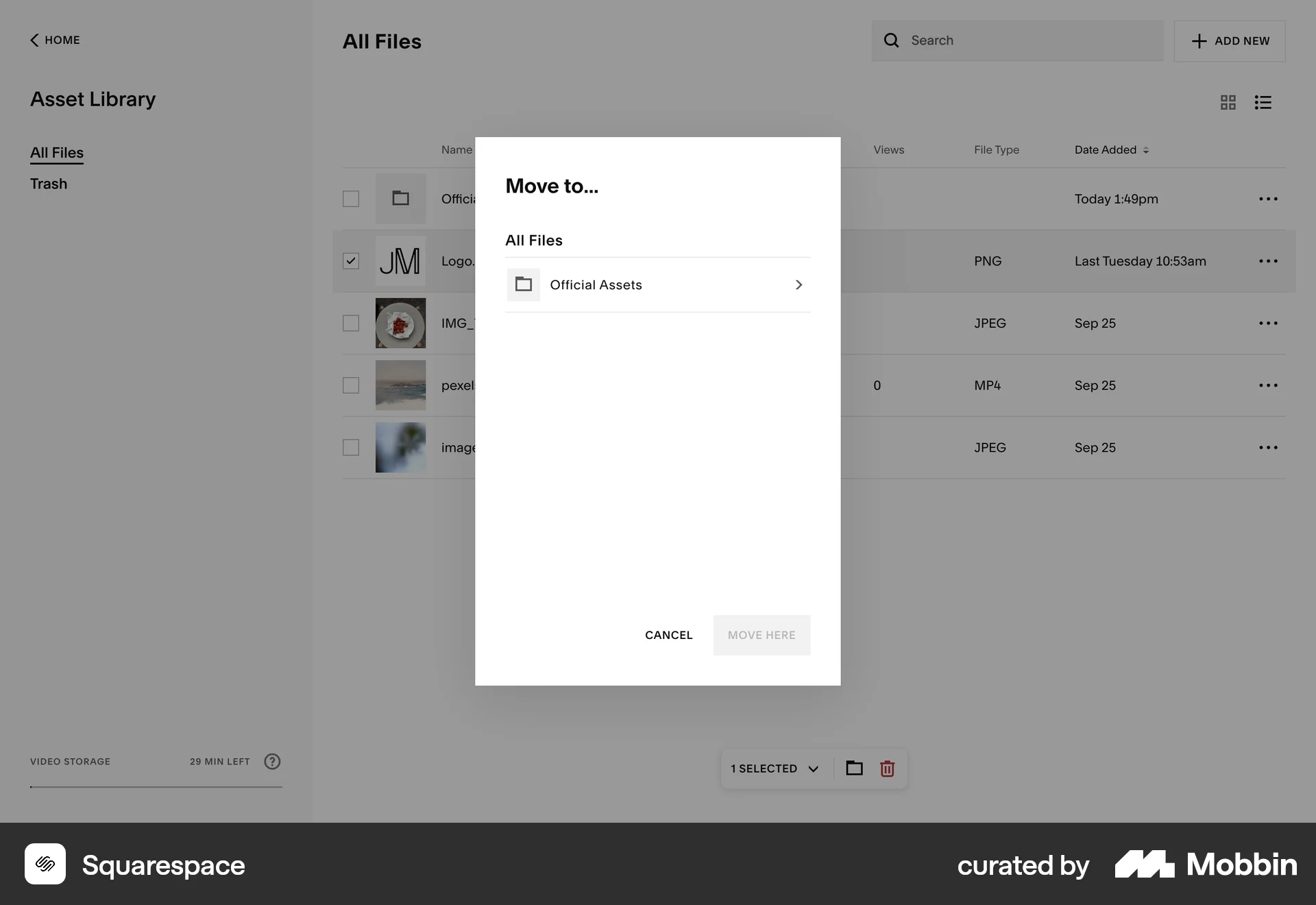1316x905 pixels.
Task: Click the MOVE HERE button
Action: [x=761, y=635]
